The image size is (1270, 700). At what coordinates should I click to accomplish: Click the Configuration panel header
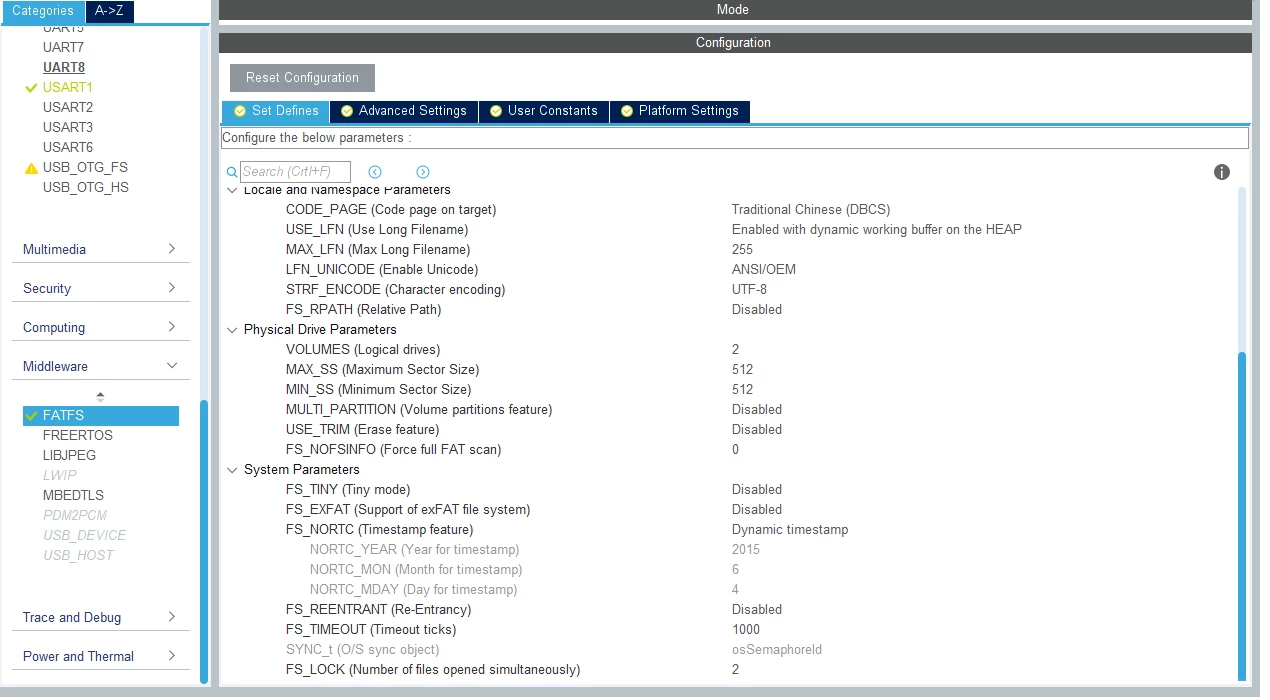click(735, 43)
